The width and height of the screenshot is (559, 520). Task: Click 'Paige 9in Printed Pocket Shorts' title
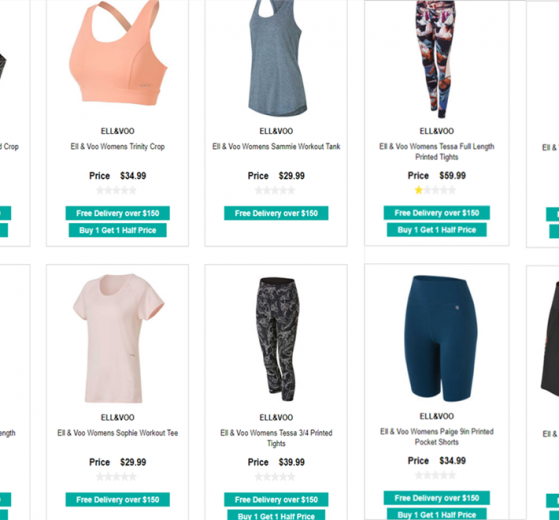pos(437,437)
